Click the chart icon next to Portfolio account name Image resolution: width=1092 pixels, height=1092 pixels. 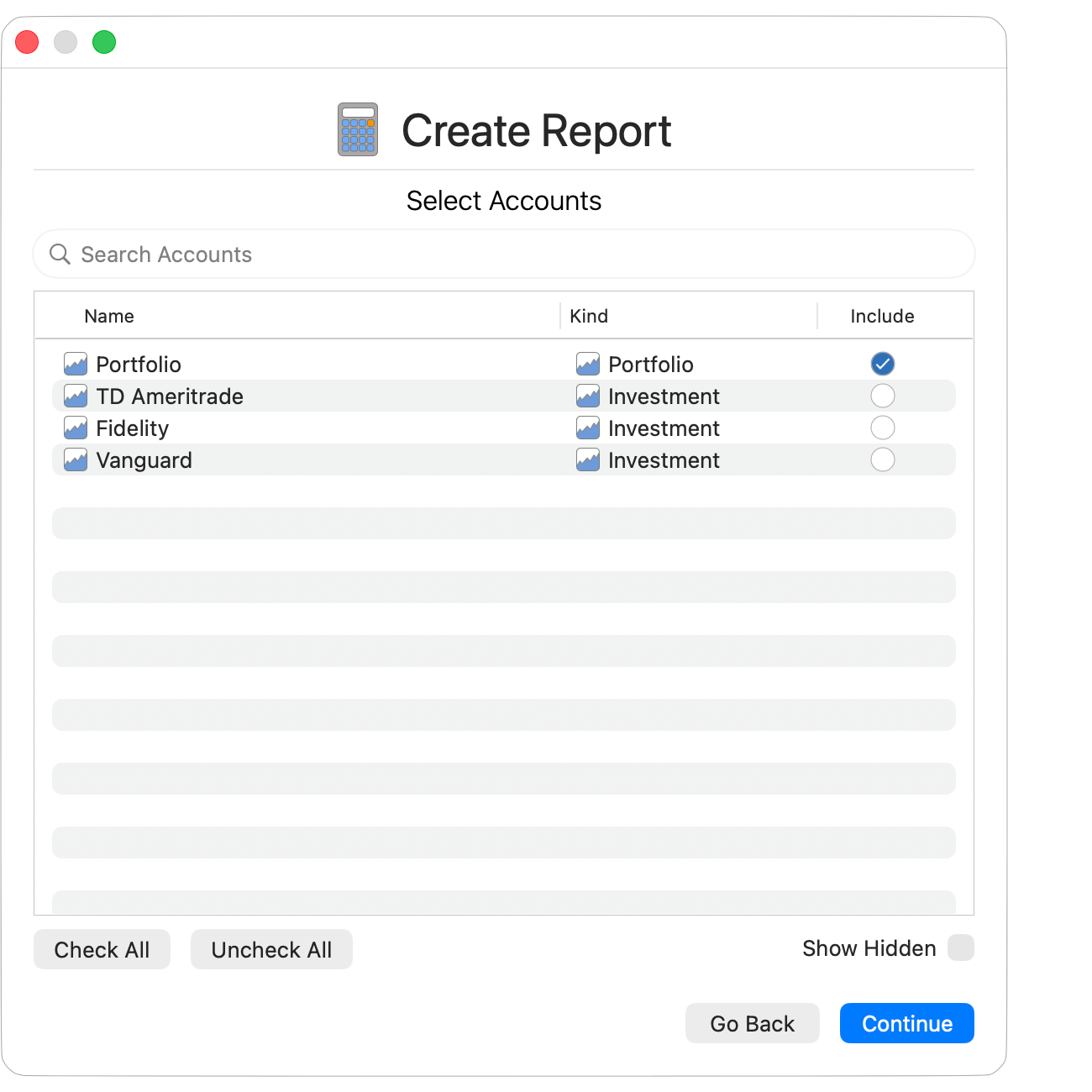[x=75, y=364]
